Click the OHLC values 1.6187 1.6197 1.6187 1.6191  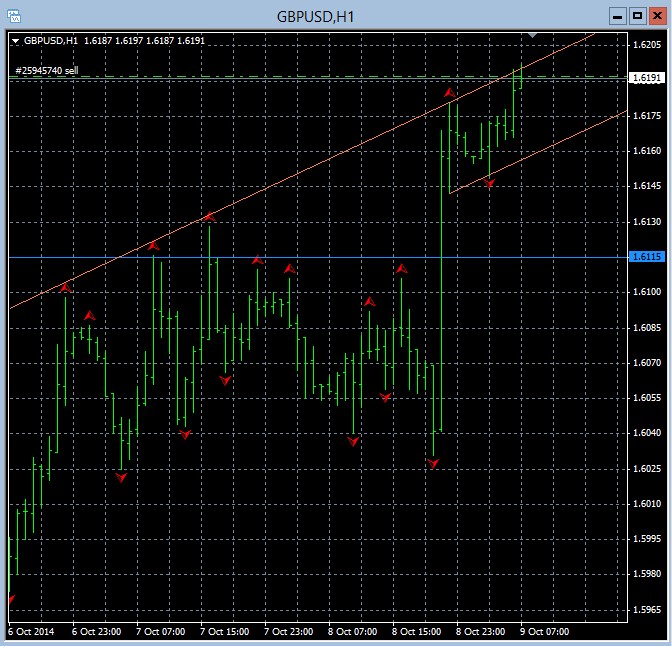pyautogui.click(x=144, y=41)
